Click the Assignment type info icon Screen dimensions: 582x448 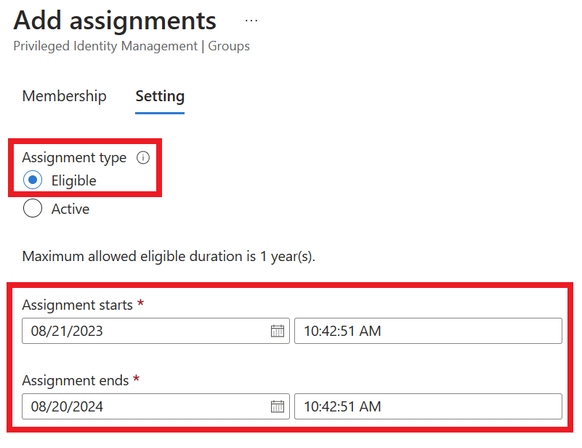143,158
